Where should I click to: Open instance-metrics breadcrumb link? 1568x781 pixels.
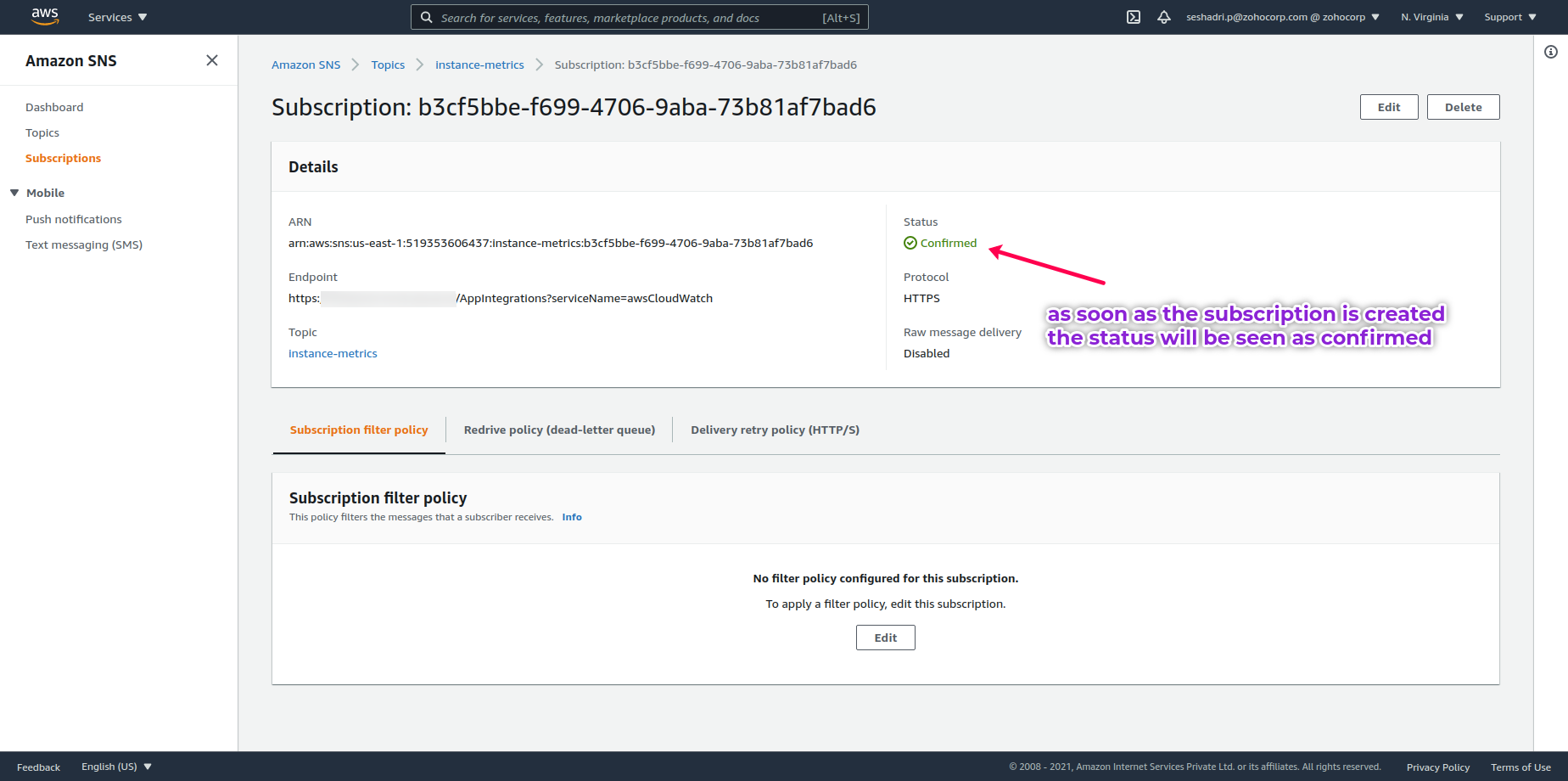pyautogui.click(x=479, y=65)
